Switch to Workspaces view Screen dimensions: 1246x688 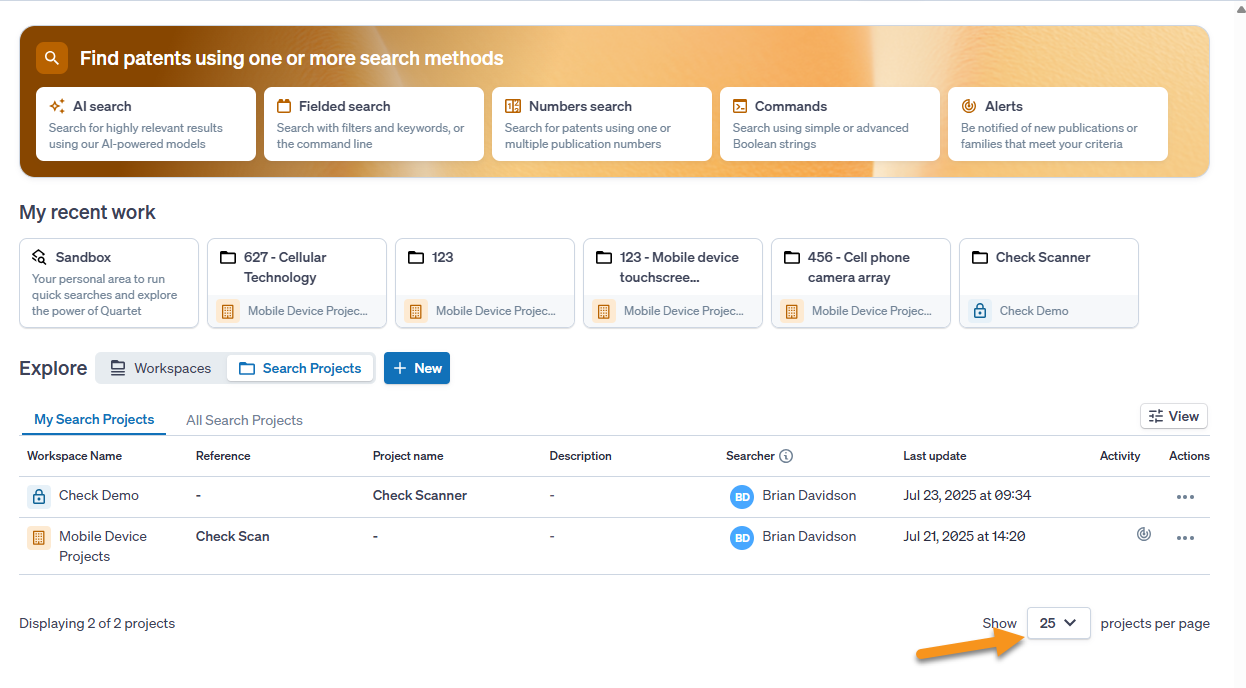pos(161,368)
